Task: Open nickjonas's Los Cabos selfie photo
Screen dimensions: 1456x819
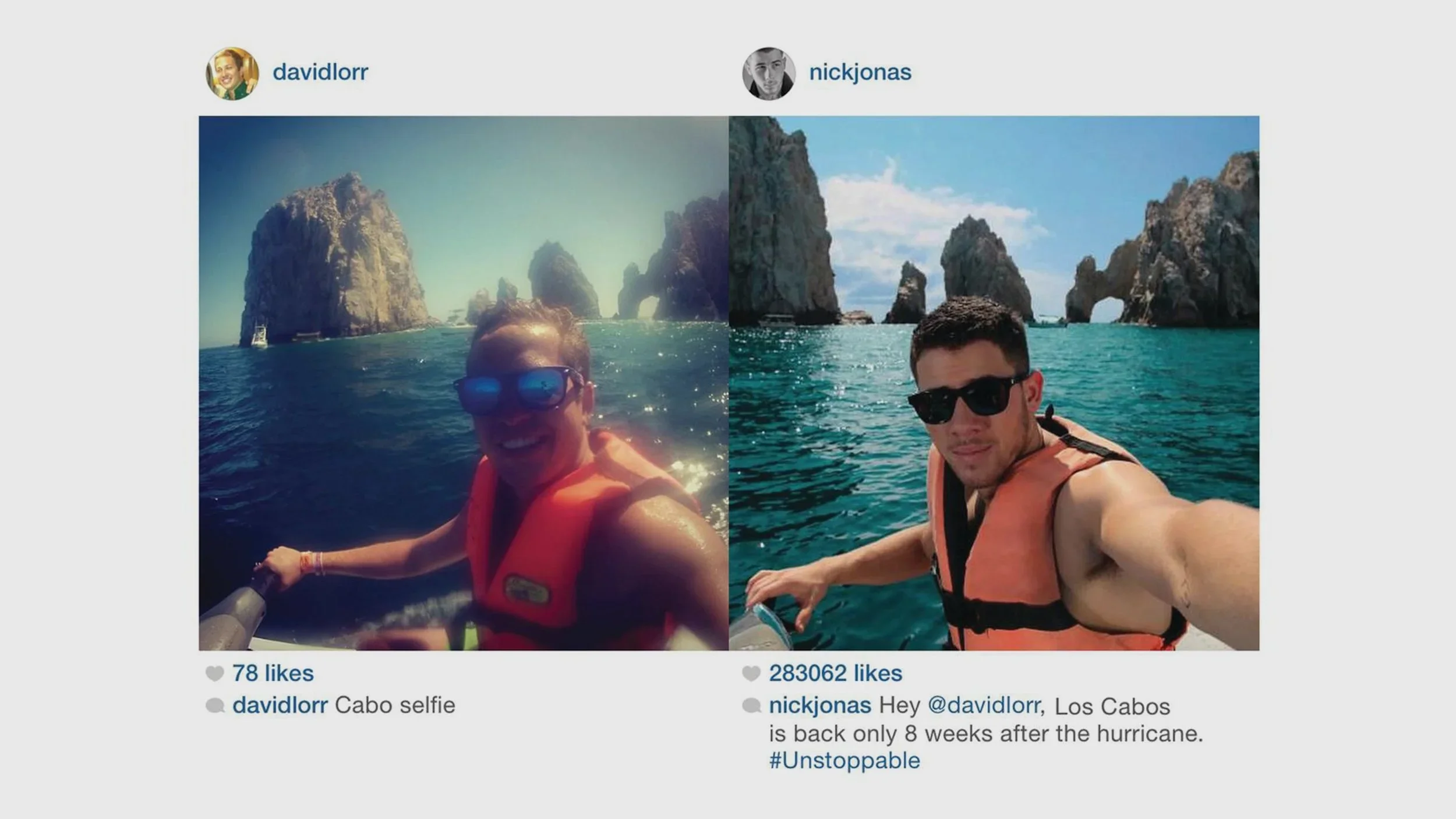Action: 994,383
